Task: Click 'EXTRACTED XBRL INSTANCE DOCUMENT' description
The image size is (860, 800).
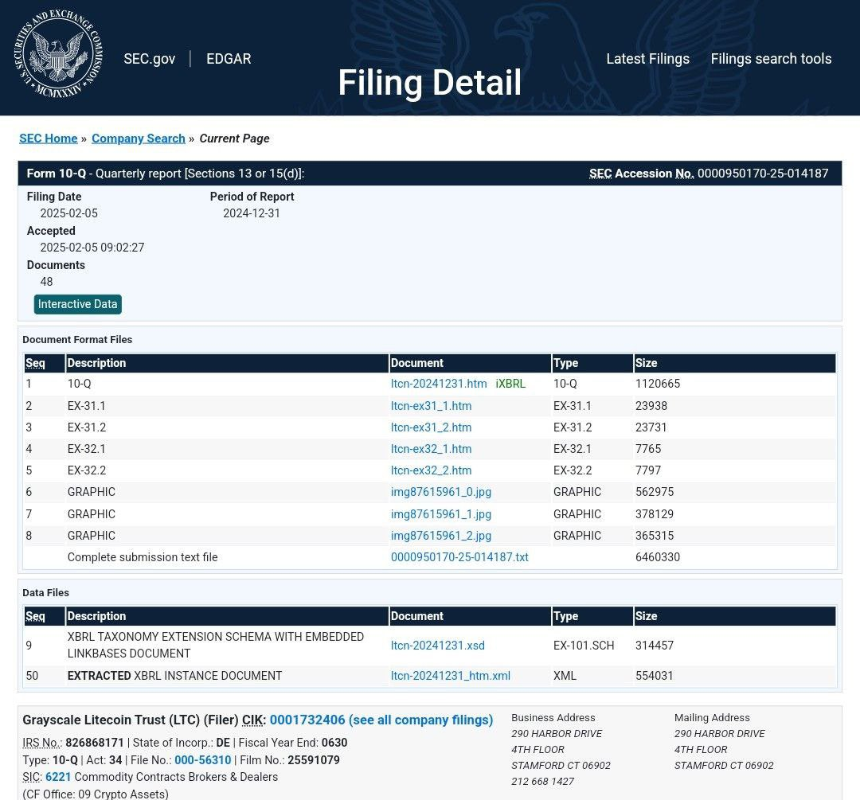Action: click(174, 676)
